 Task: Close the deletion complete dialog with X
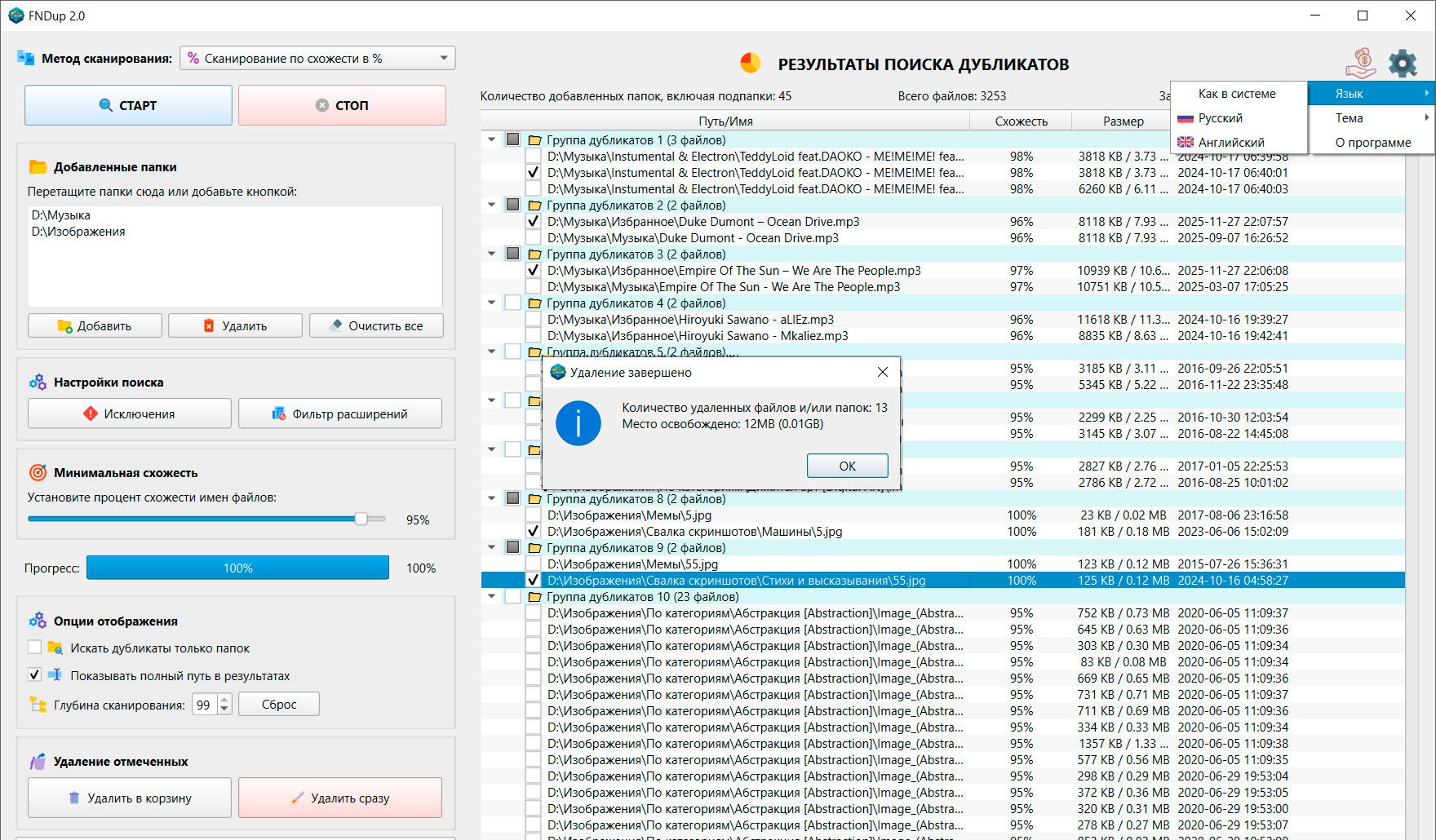point(882,372)
